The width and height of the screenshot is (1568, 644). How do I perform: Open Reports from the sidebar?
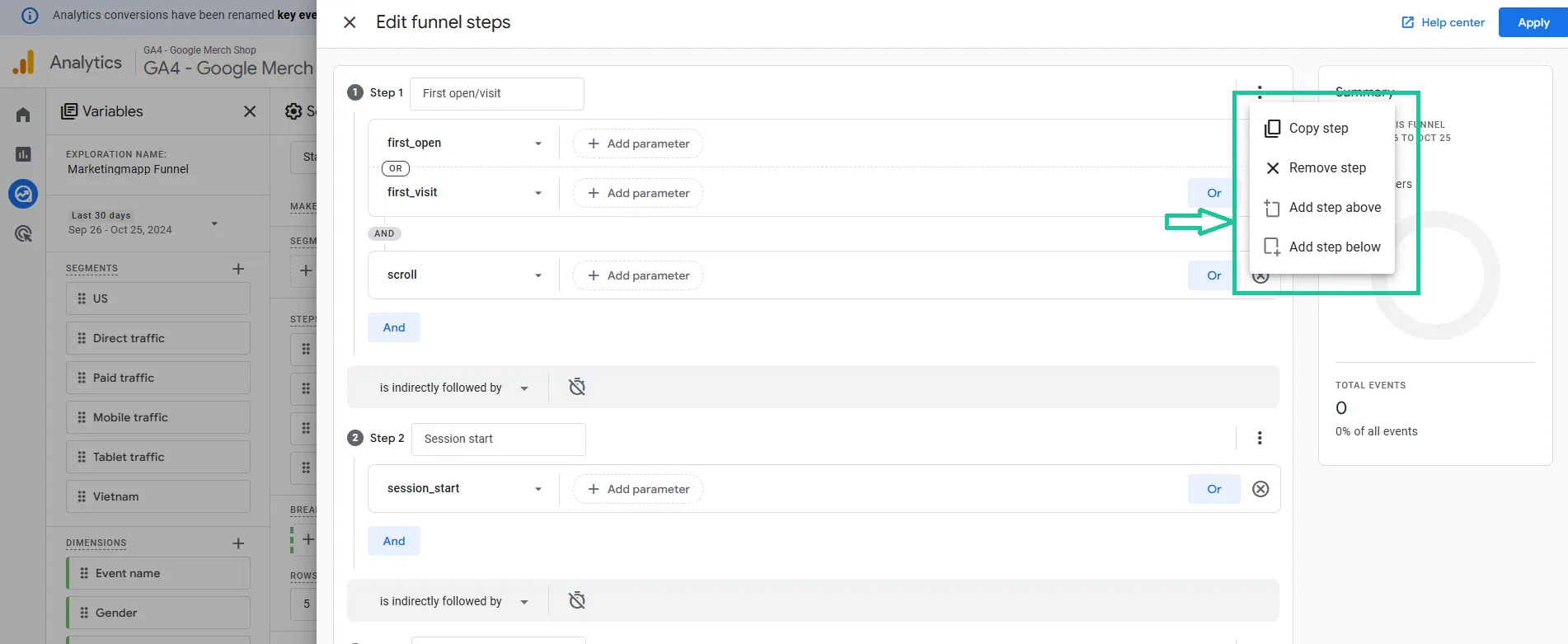click(23, 154)
